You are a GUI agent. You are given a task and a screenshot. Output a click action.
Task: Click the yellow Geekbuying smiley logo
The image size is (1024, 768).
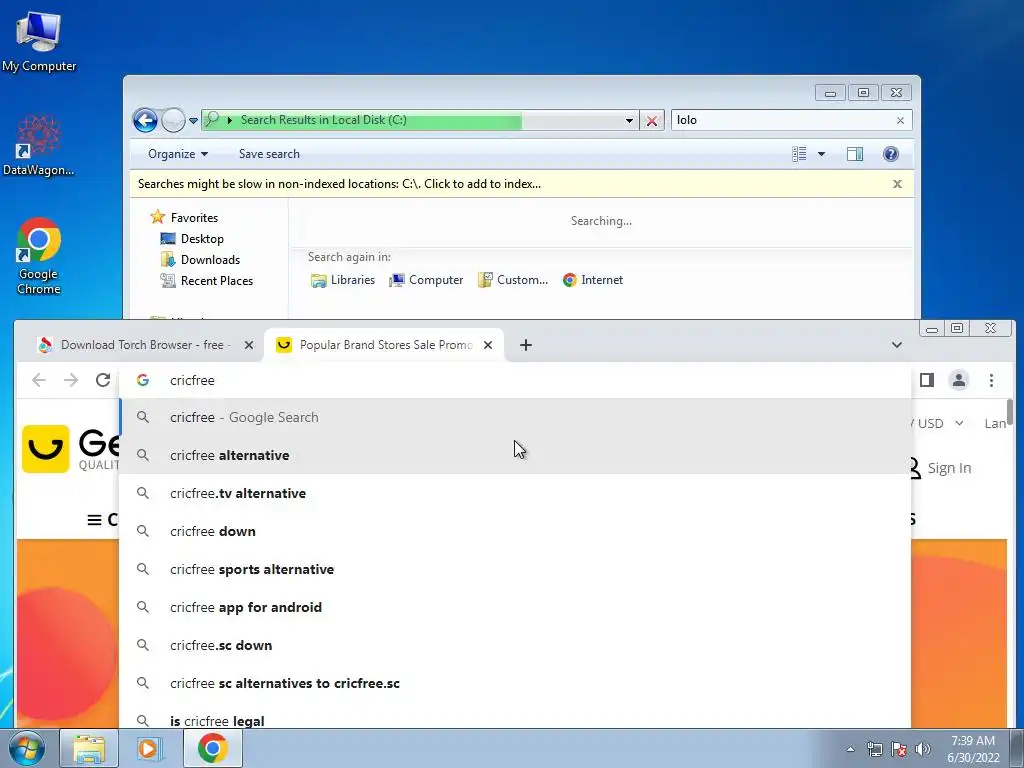[x=46, y=449]
